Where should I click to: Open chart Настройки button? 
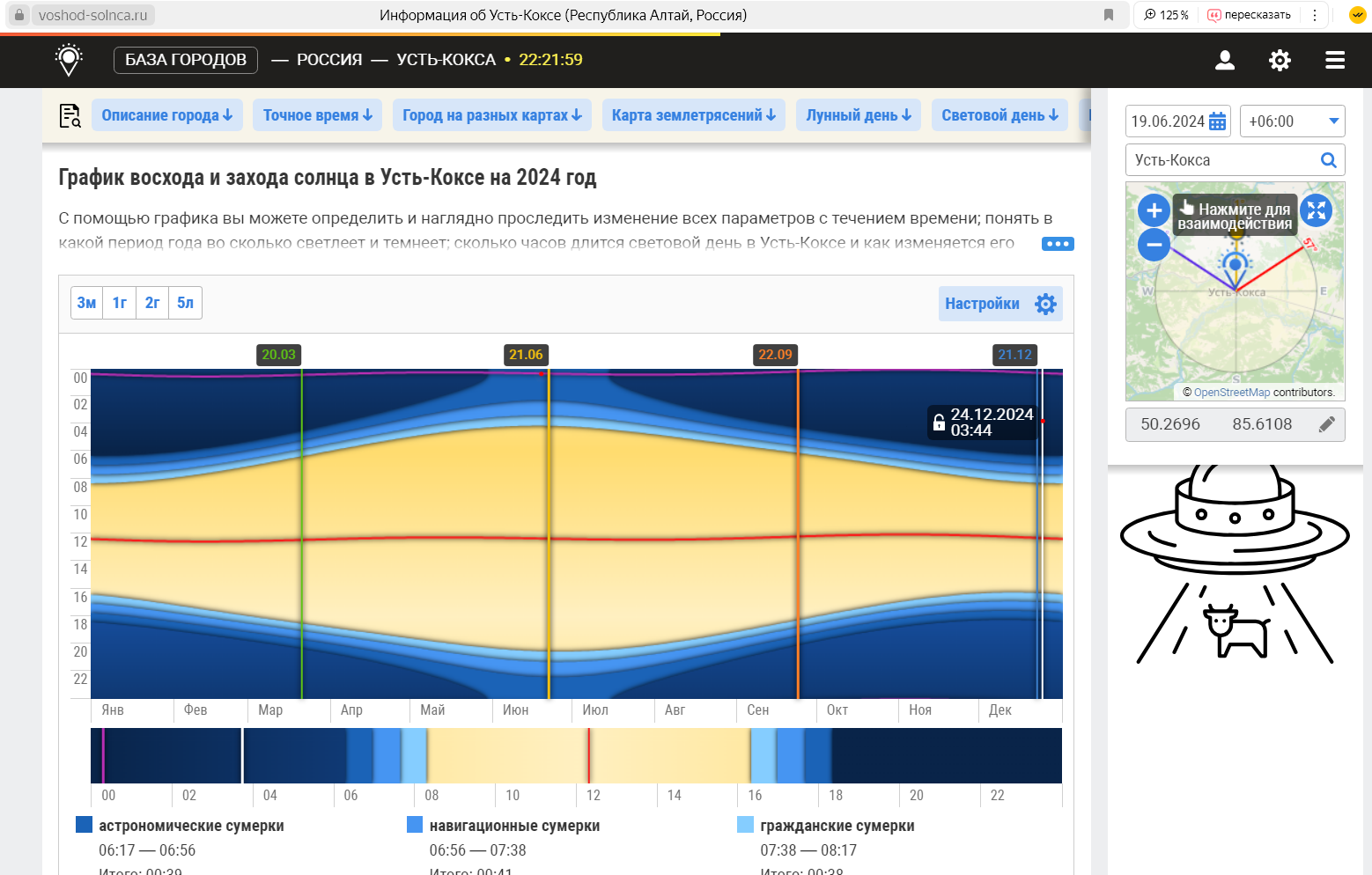pos(999,304)
